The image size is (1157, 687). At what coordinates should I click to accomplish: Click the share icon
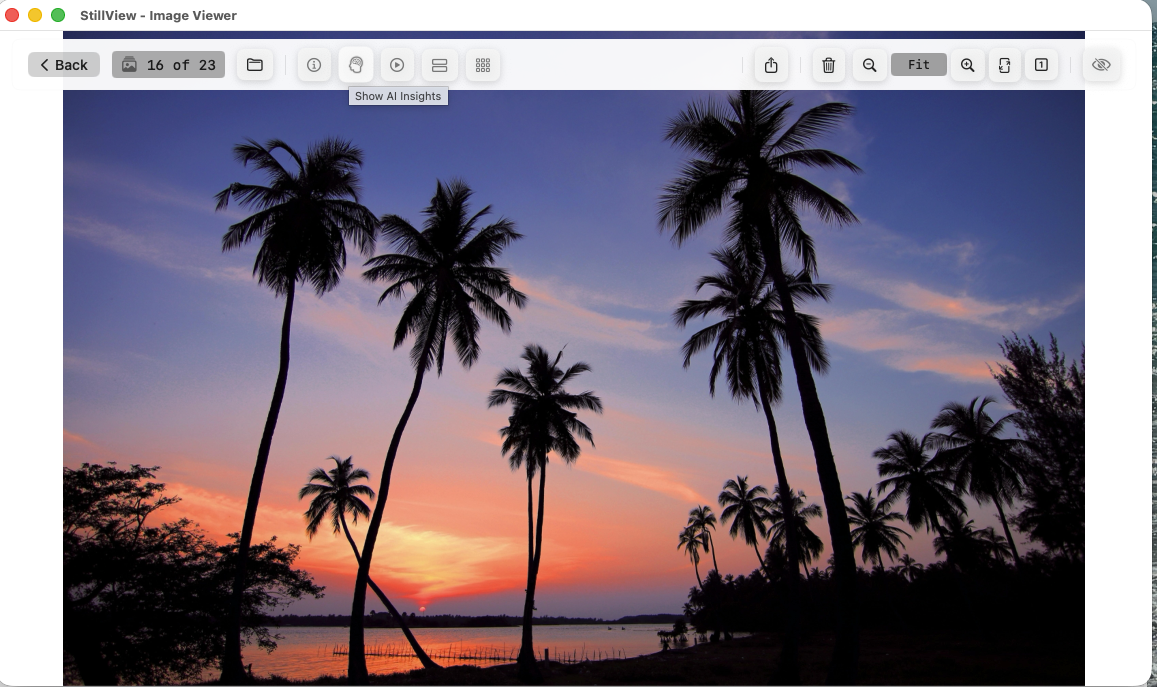[771, 65]
